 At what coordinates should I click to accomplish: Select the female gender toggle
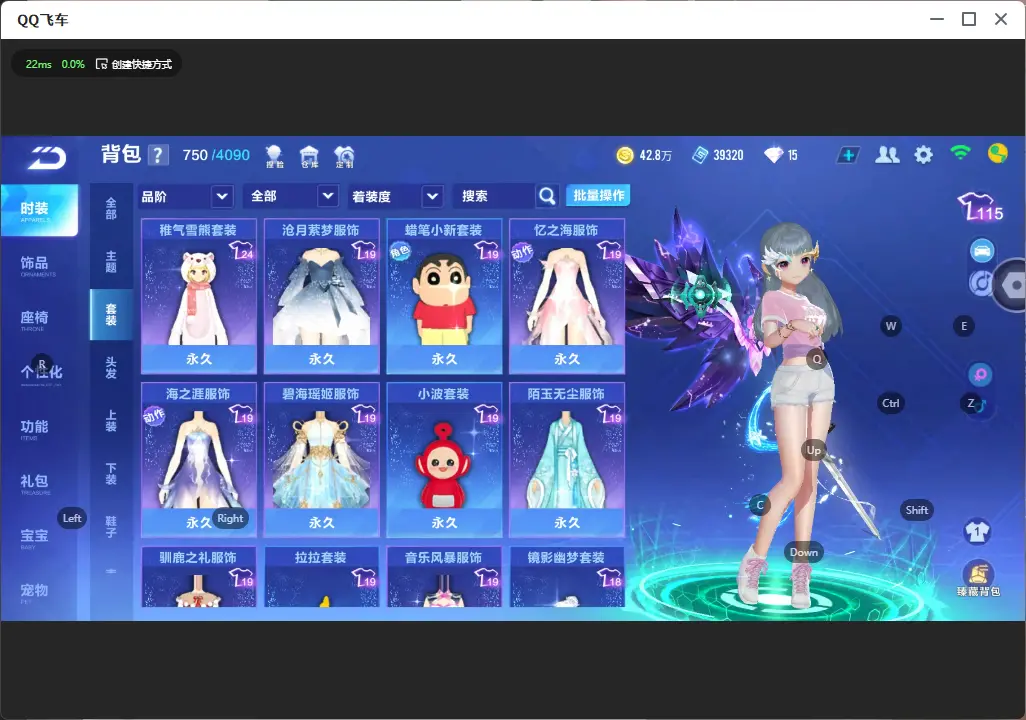coord(980,374)
